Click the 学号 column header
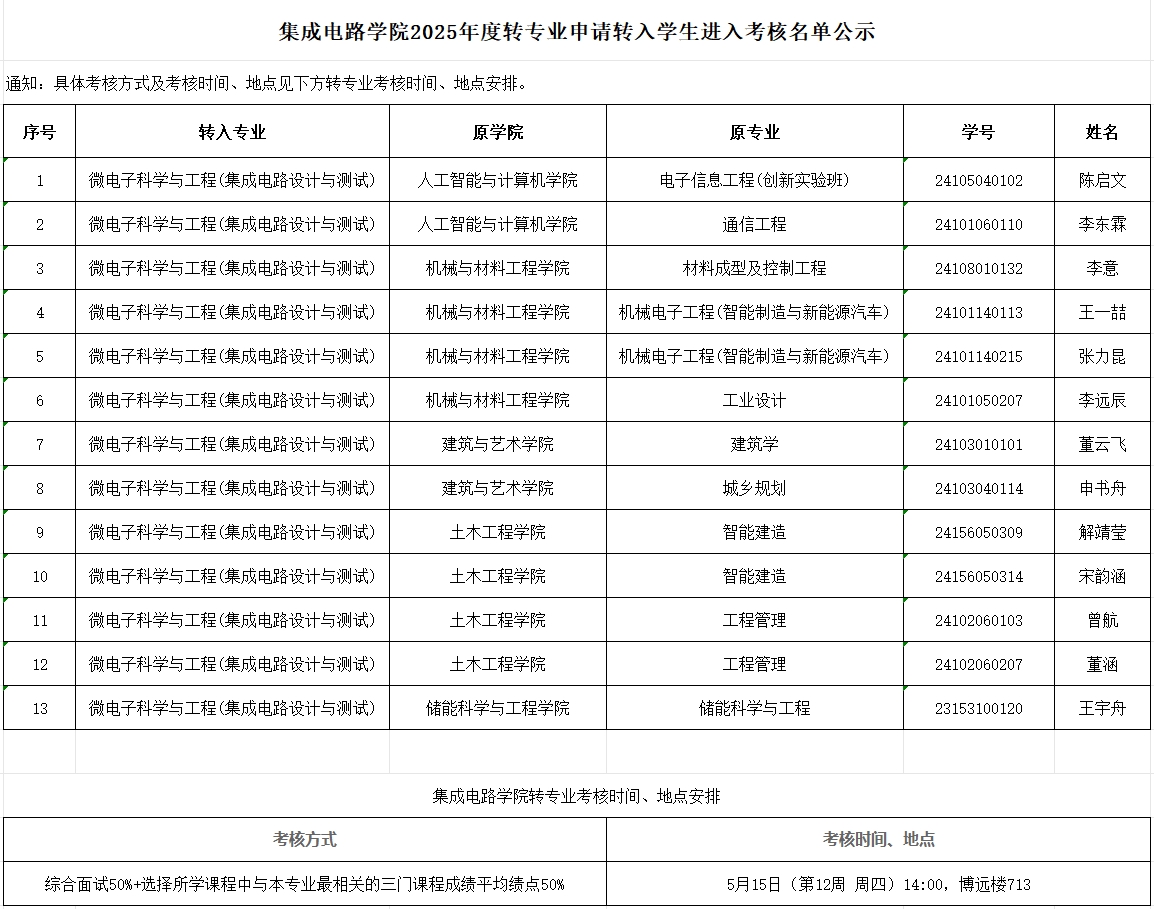The image size is (1154, 909). tap(978, 132)
